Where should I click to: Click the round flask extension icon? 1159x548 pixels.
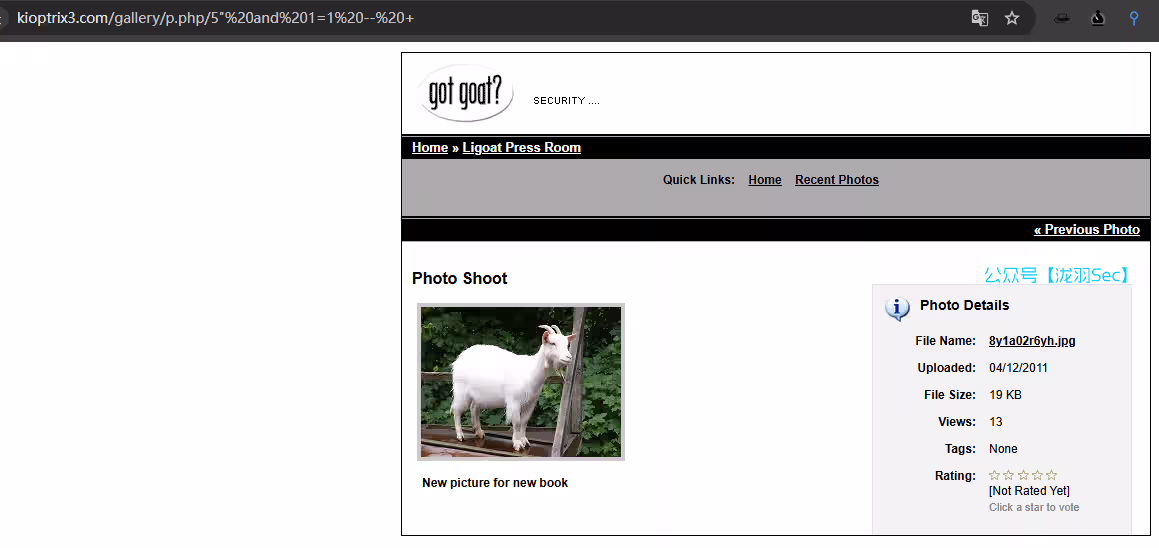[1097, 18]
